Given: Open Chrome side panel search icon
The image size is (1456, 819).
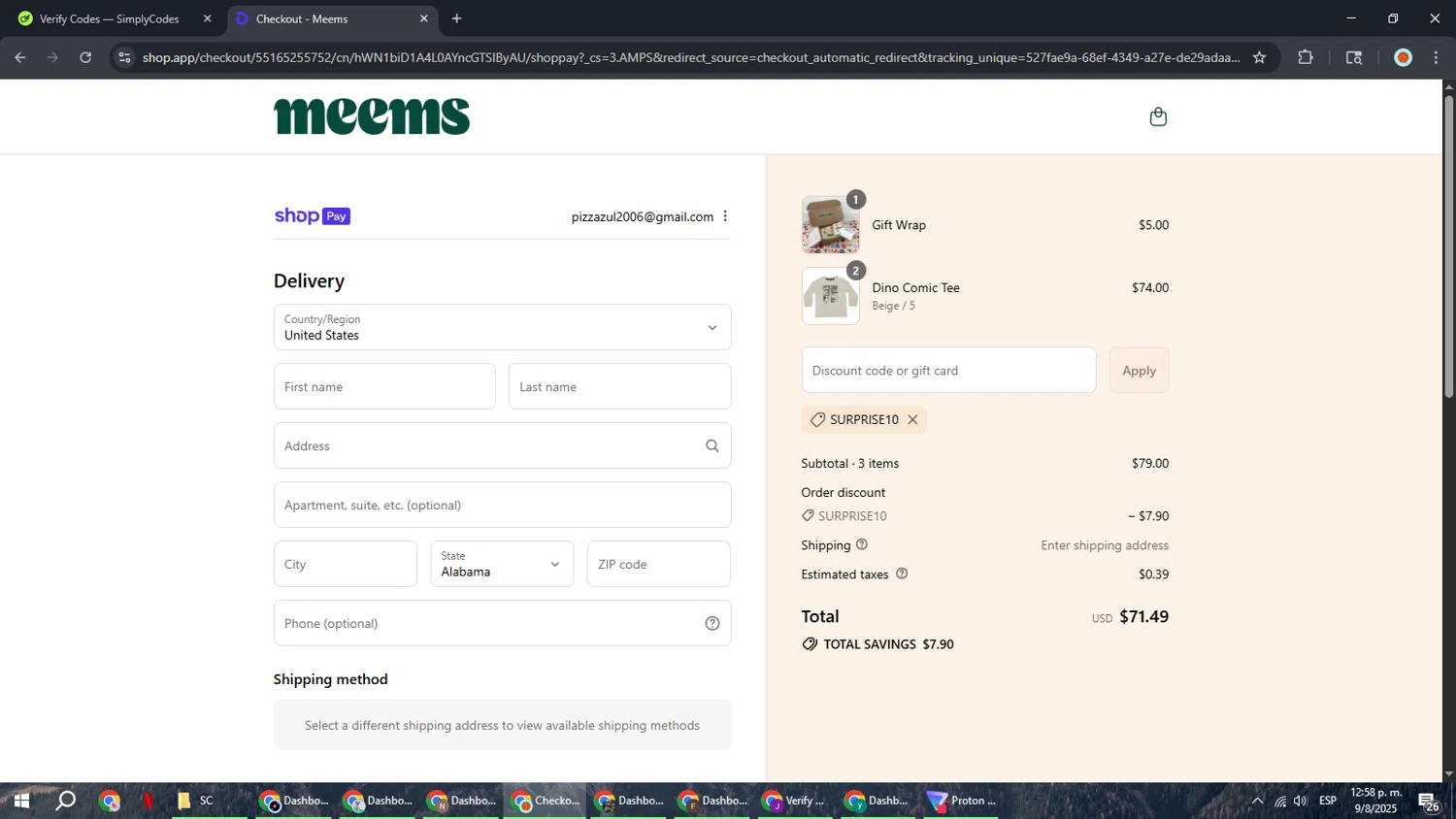Looking at the screenshot, I should 1354,57.
